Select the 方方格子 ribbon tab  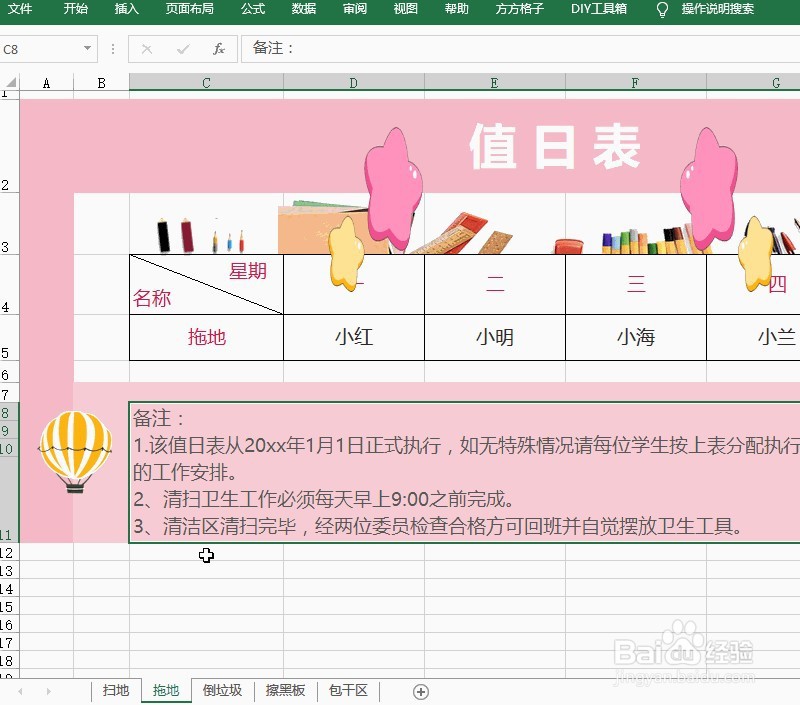click(x=518, y=10)
